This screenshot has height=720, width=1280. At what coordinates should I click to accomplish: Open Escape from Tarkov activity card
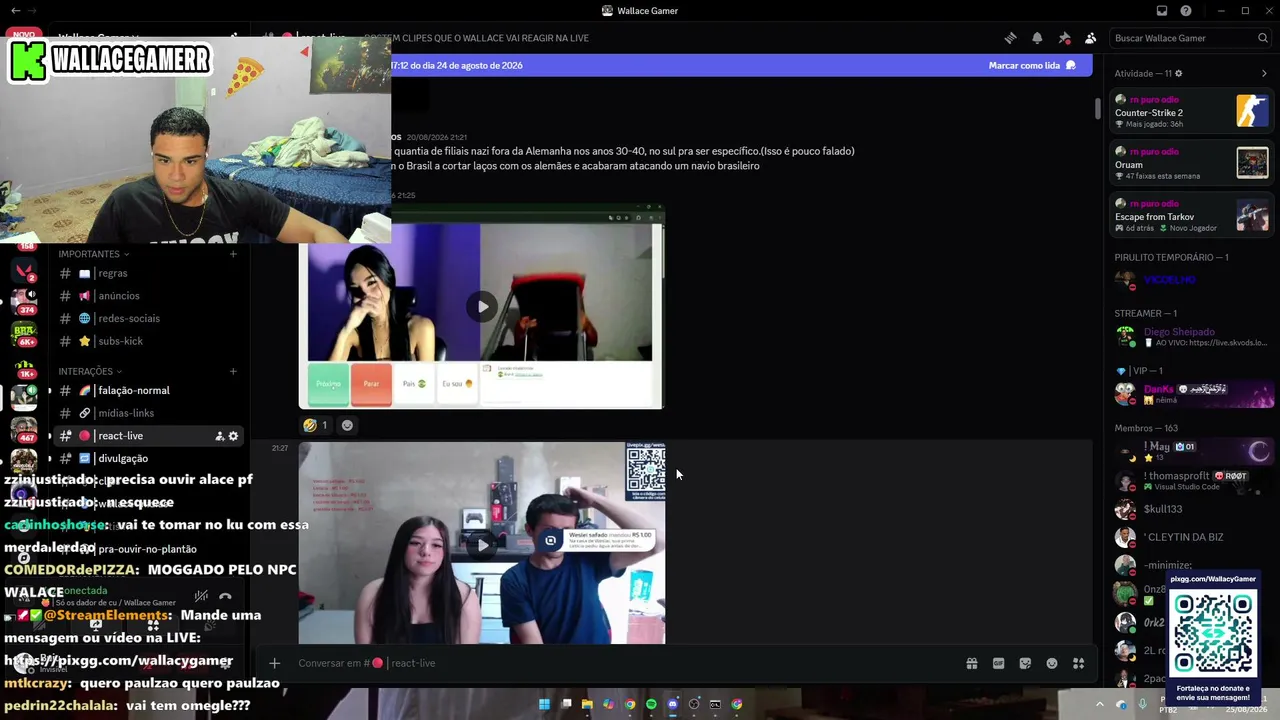1192,215
